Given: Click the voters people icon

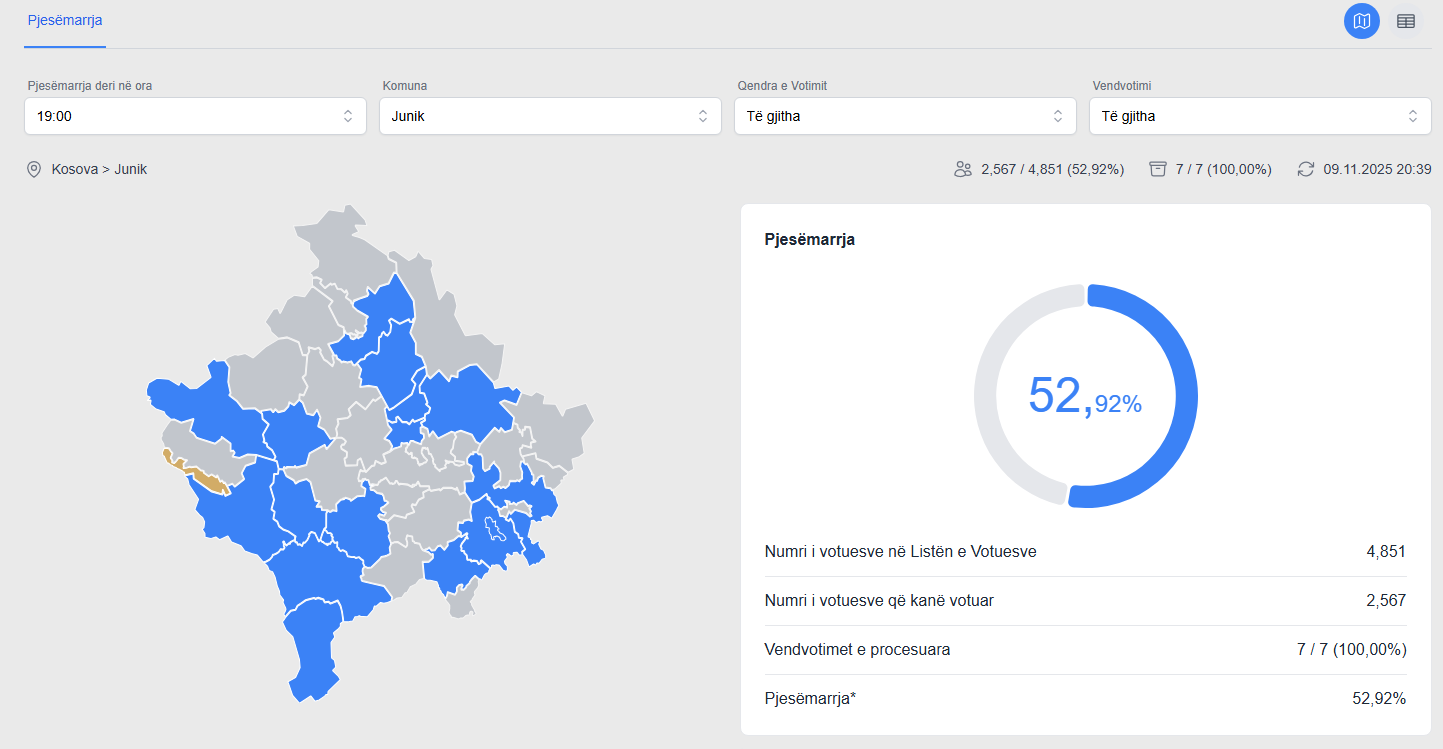Looking at the screenshot, I should (x=963, y=169).
